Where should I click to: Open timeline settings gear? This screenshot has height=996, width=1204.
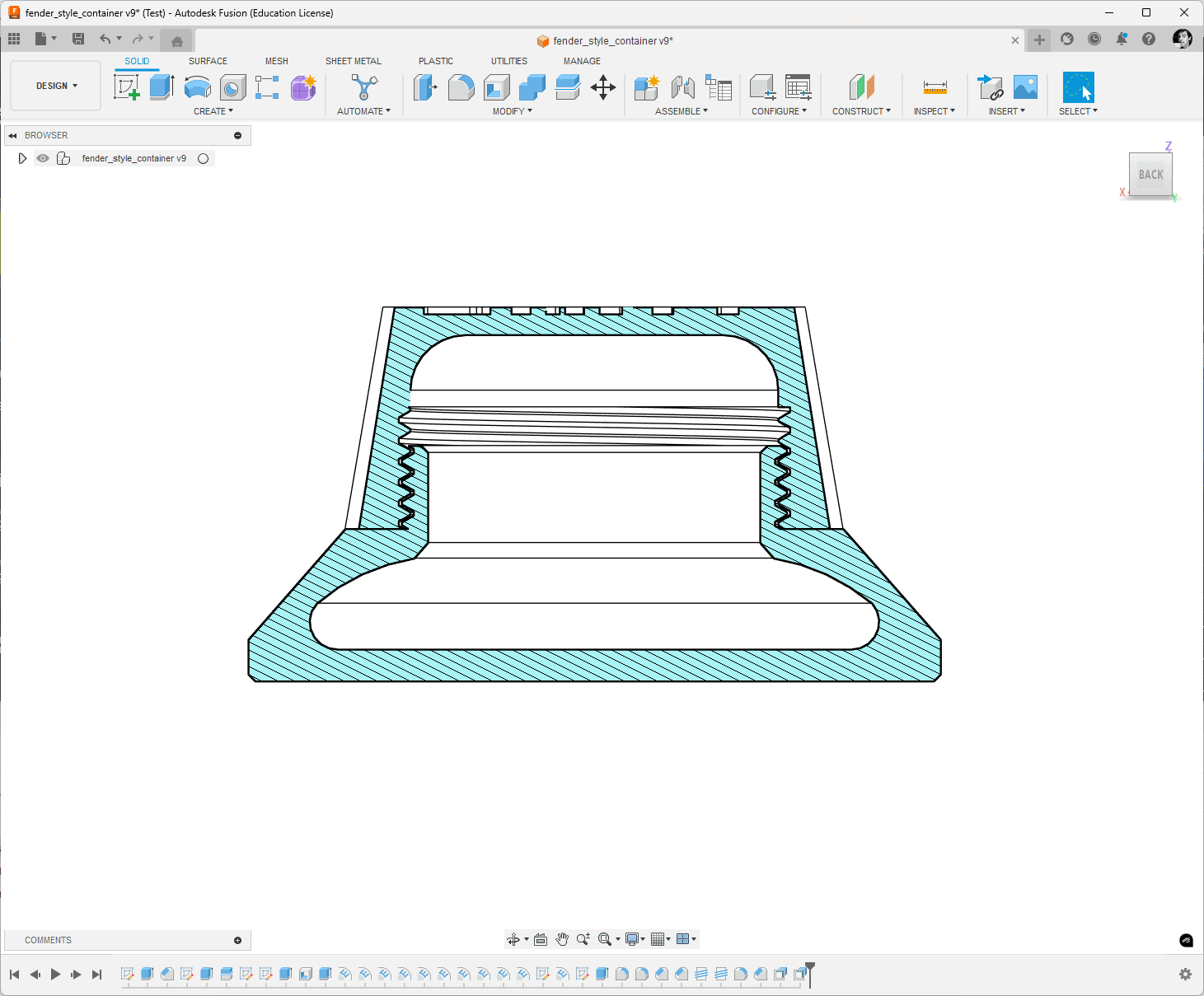[1185, 975]
